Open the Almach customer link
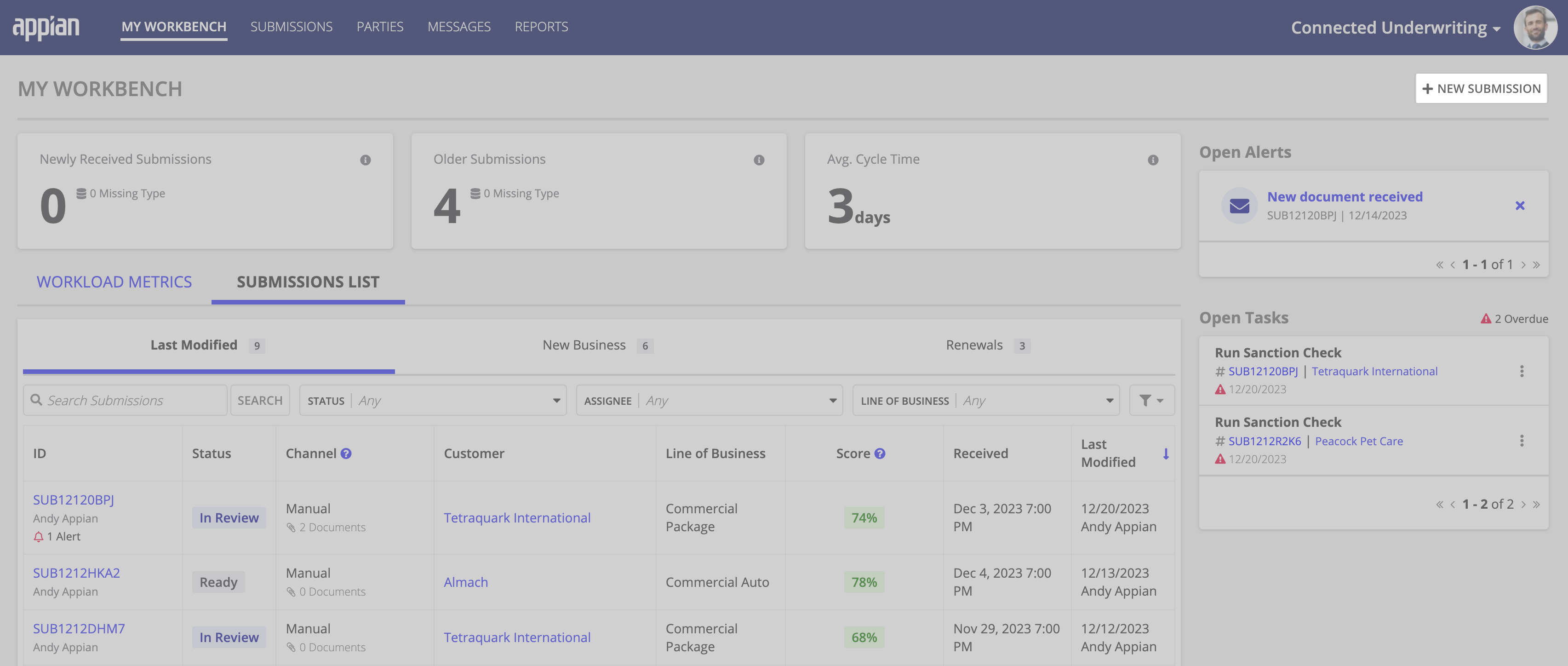The image size is (1568, 666). click(x=466, y=582)
